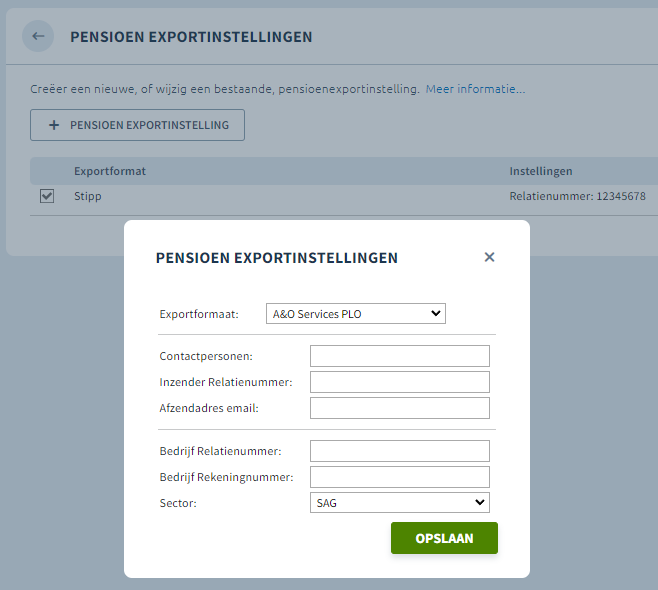Open the Exportformaat dropdown
Image resolution: width=658 pixels, height=590 pixels.
tap(355, 314)
